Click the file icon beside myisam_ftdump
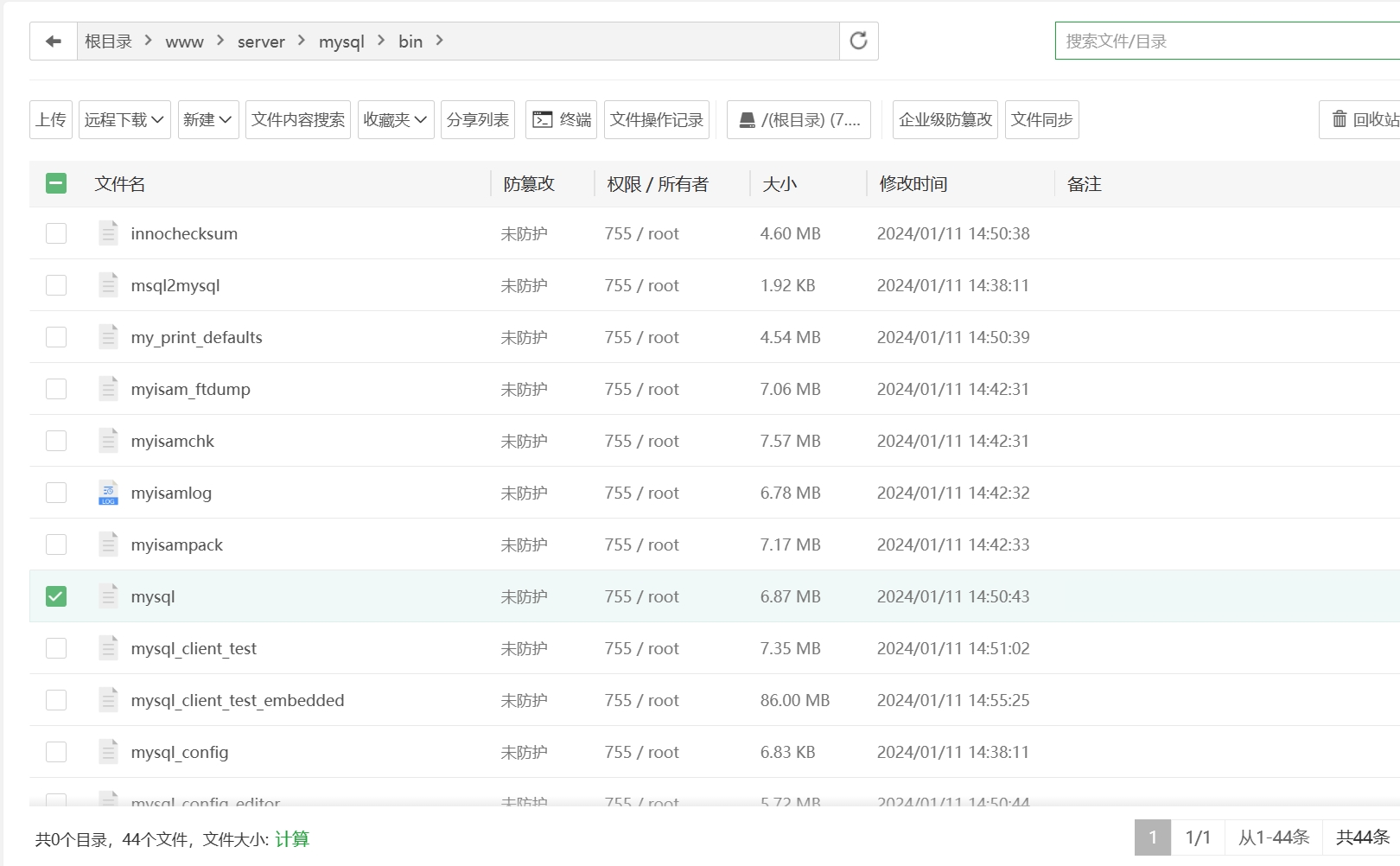The height and width of the screenshot is (866, 1400). (x=108, y=389)
